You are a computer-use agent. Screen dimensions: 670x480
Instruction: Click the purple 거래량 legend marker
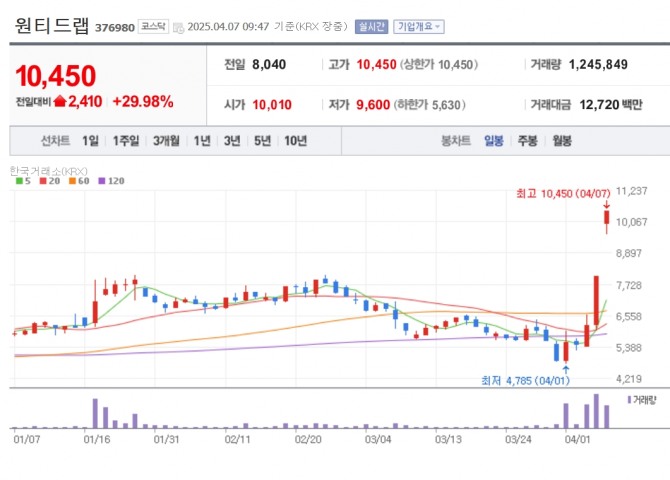click(x=629, y=400)
